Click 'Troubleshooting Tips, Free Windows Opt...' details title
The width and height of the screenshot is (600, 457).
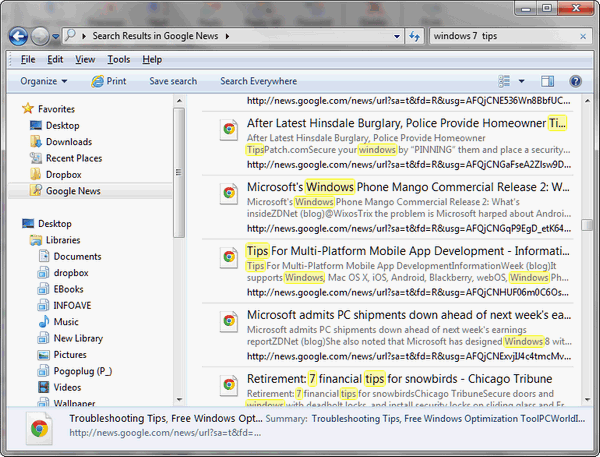[166, 418]
